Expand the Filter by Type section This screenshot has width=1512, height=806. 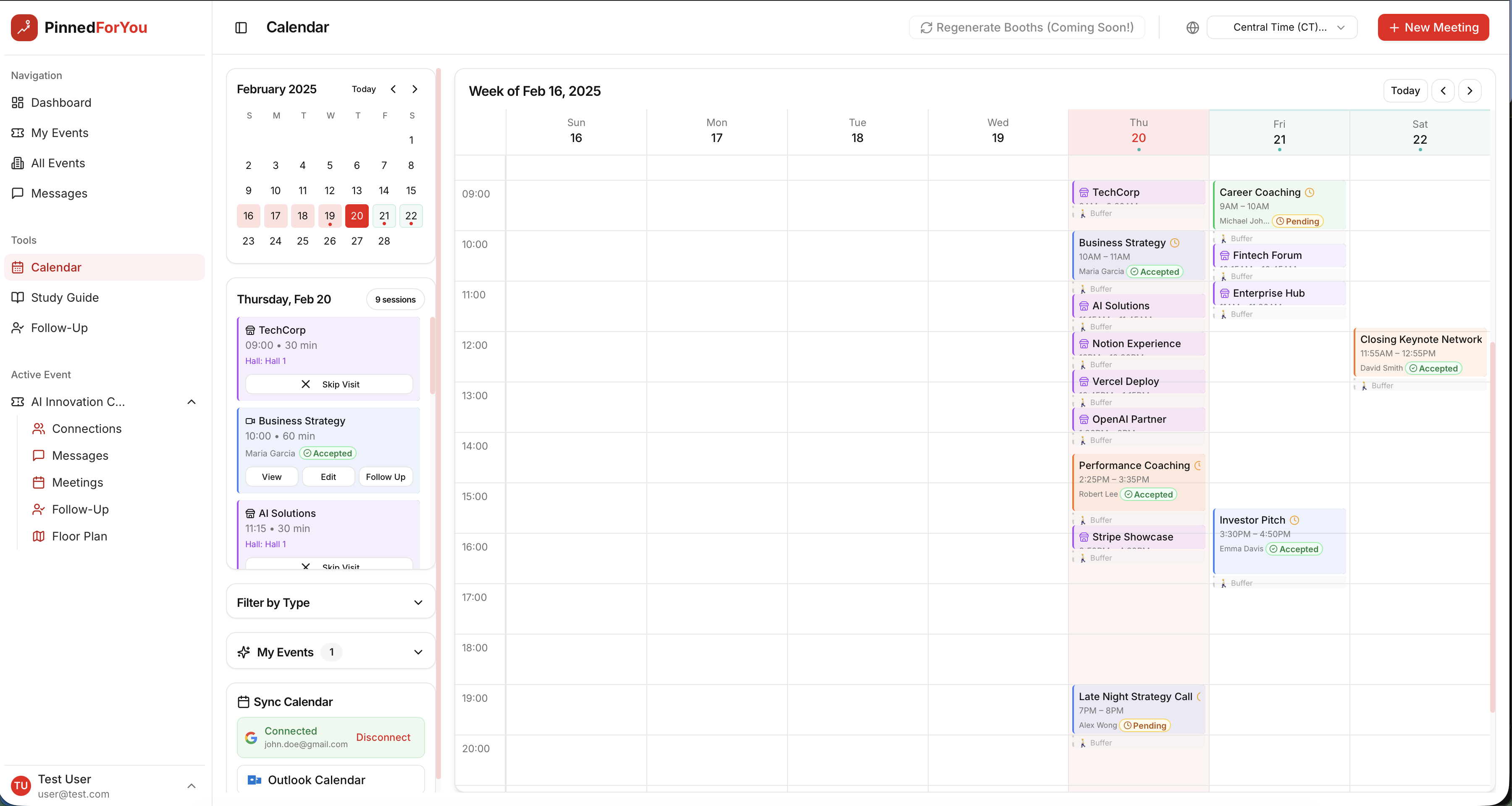pyautogui.click(x=418, y=602)
